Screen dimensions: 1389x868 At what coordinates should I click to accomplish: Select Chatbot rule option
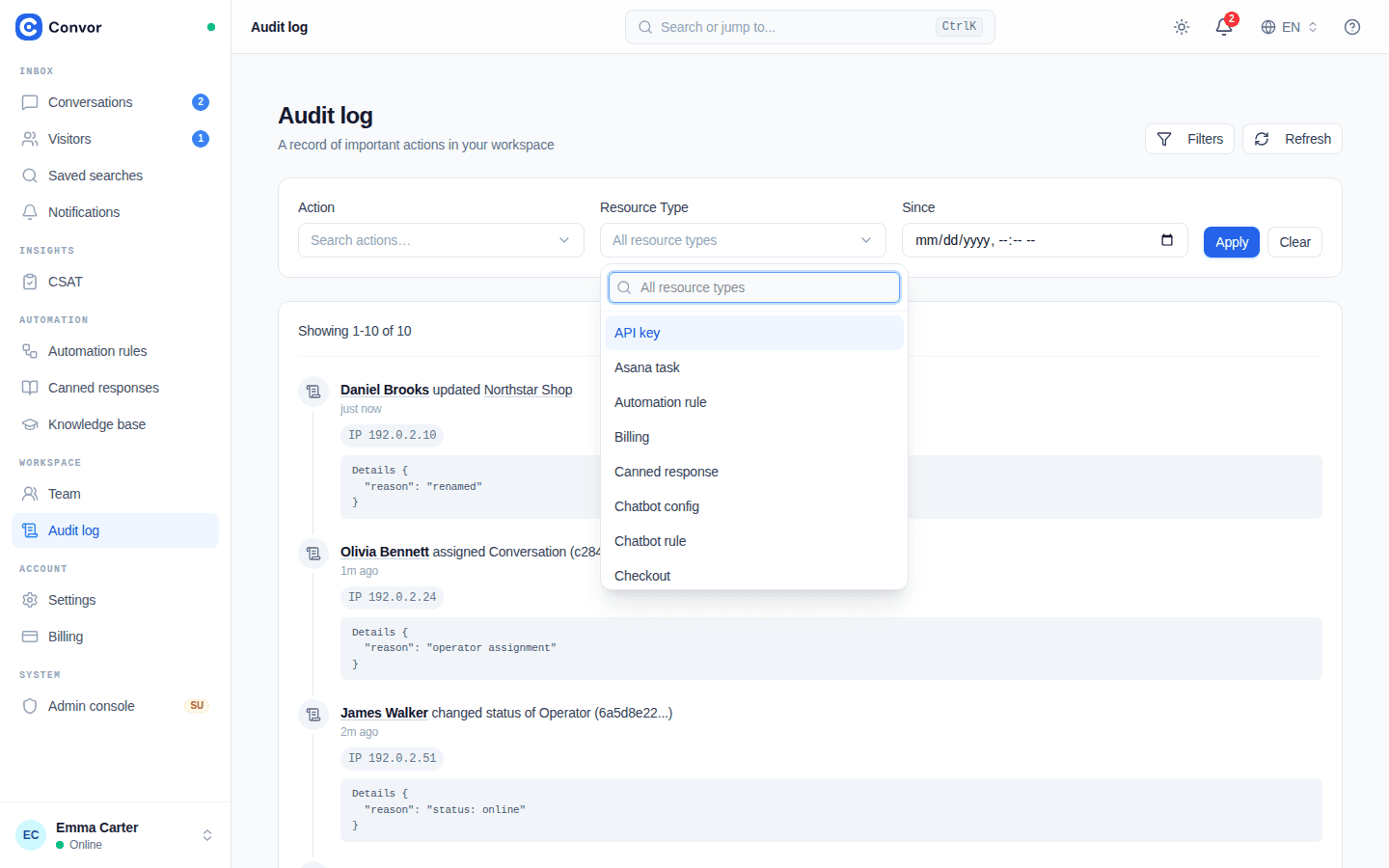click(x=754, y=541)
